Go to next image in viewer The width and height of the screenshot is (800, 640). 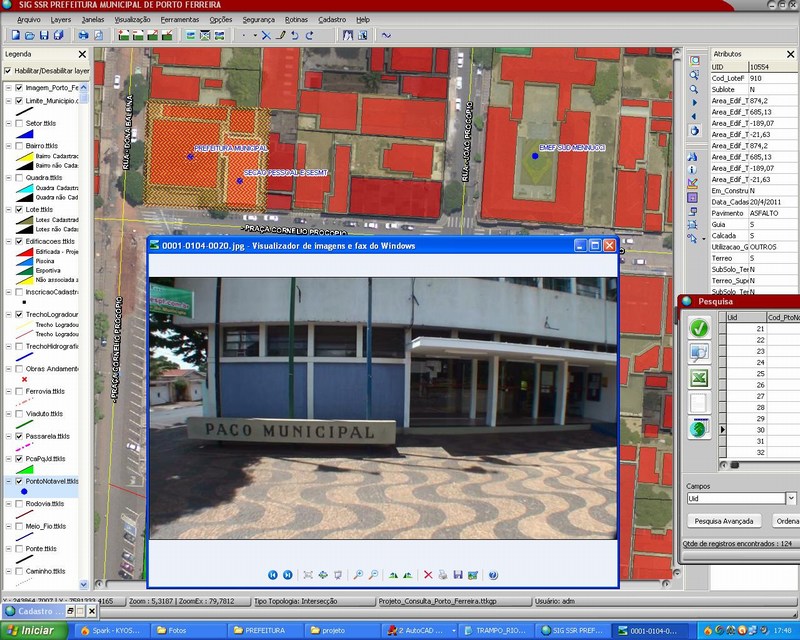288,575
